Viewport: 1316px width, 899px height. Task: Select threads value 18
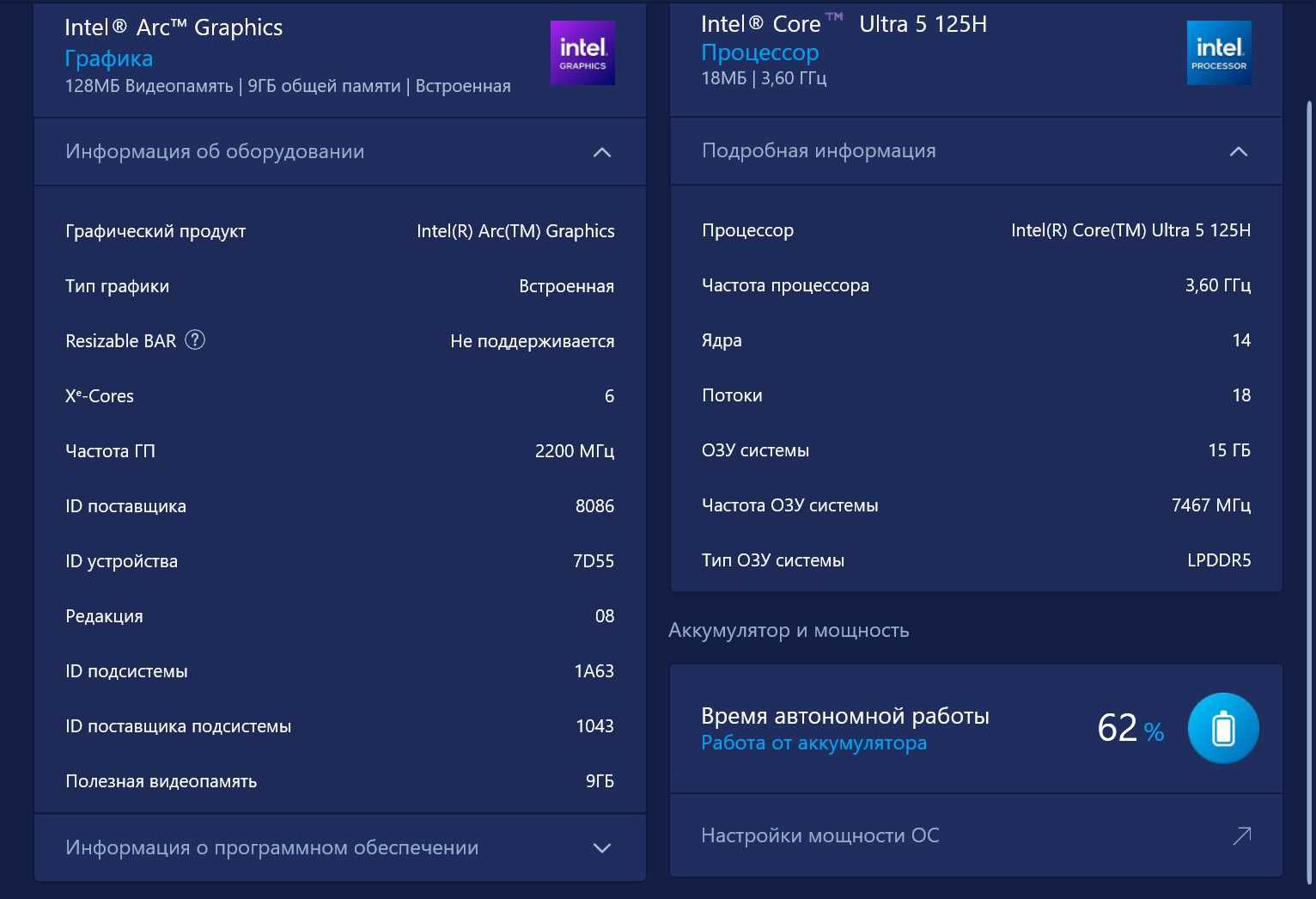[1241, 395]
